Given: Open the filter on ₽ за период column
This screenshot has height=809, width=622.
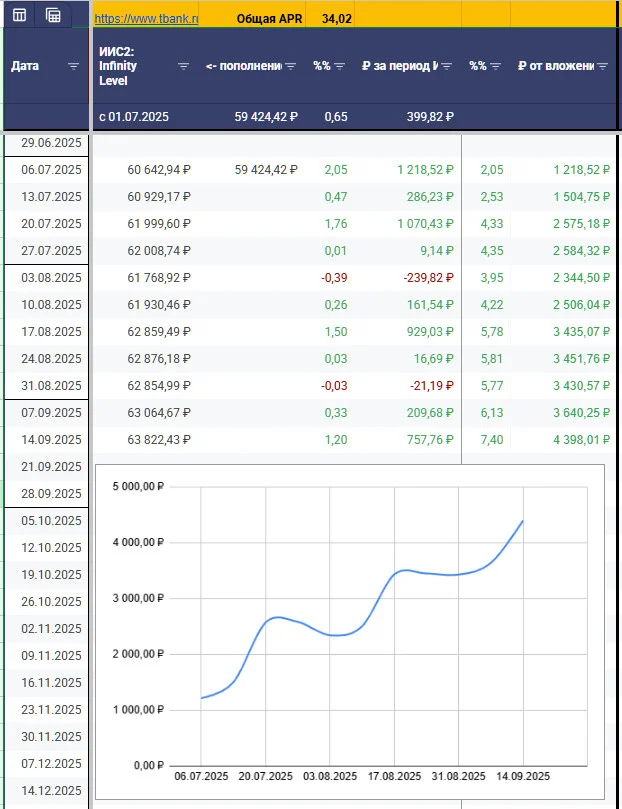Looking at the screenshot, I should (x=447, y=66).
